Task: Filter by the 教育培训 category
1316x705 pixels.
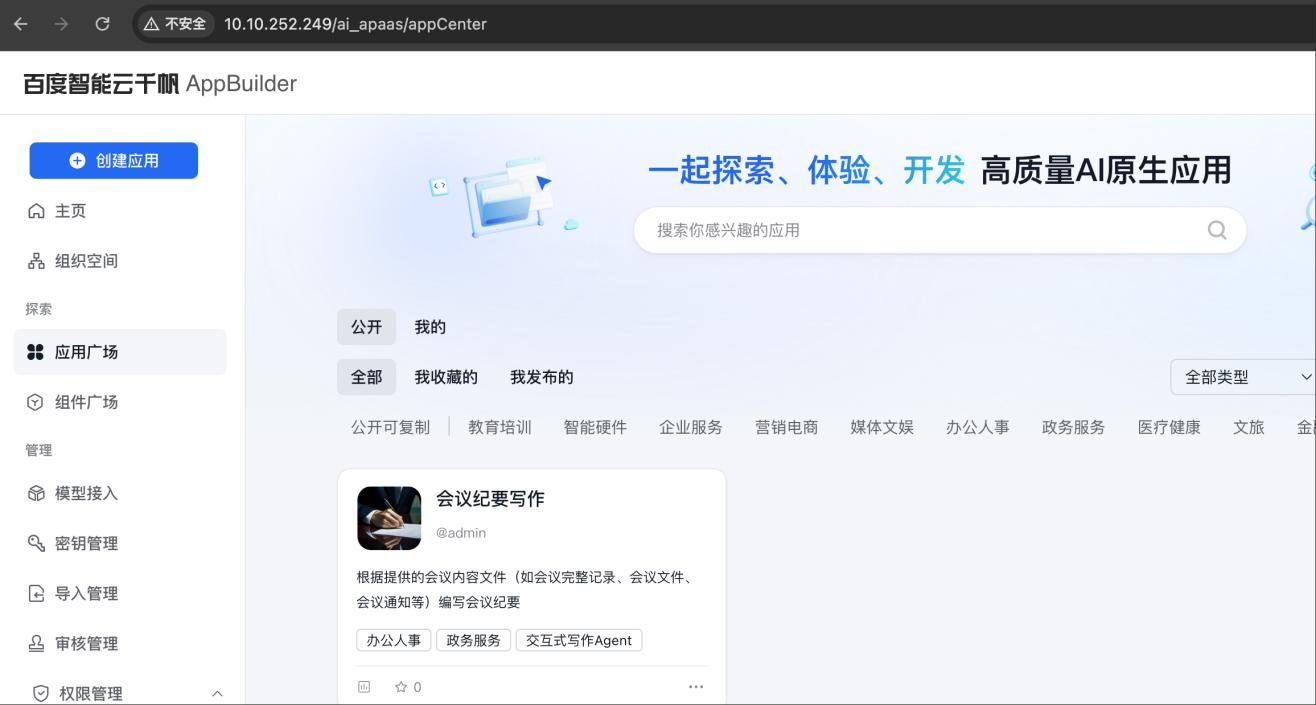Action: 500,427
